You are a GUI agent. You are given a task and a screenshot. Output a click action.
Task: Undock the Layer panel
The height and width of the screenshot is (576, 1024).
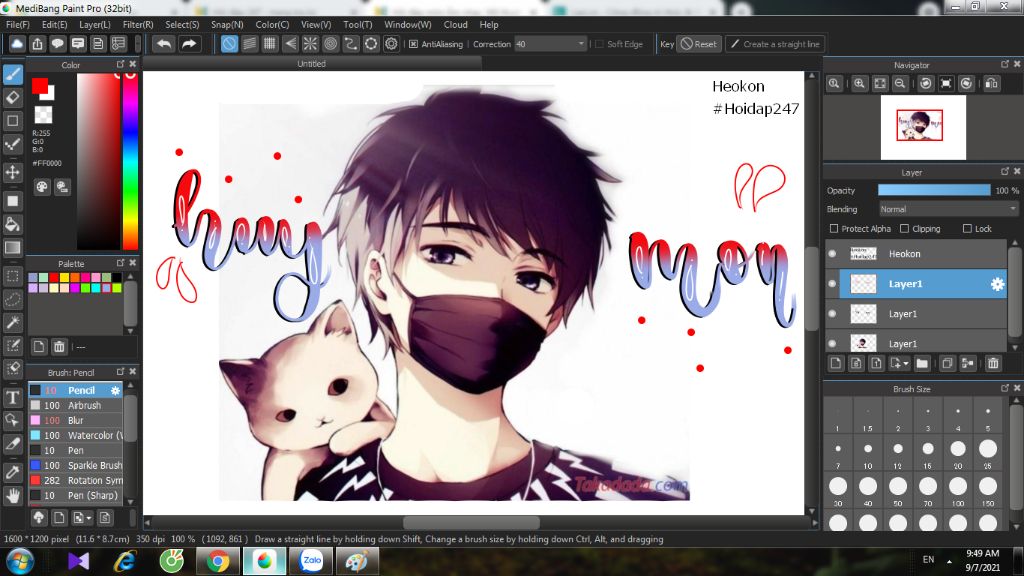coord(1004,171)
